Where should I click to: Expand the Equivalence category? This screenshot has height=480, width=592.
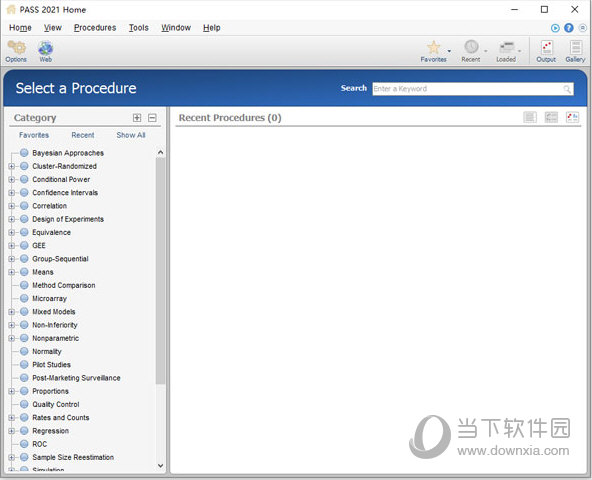tap(12, 233)
